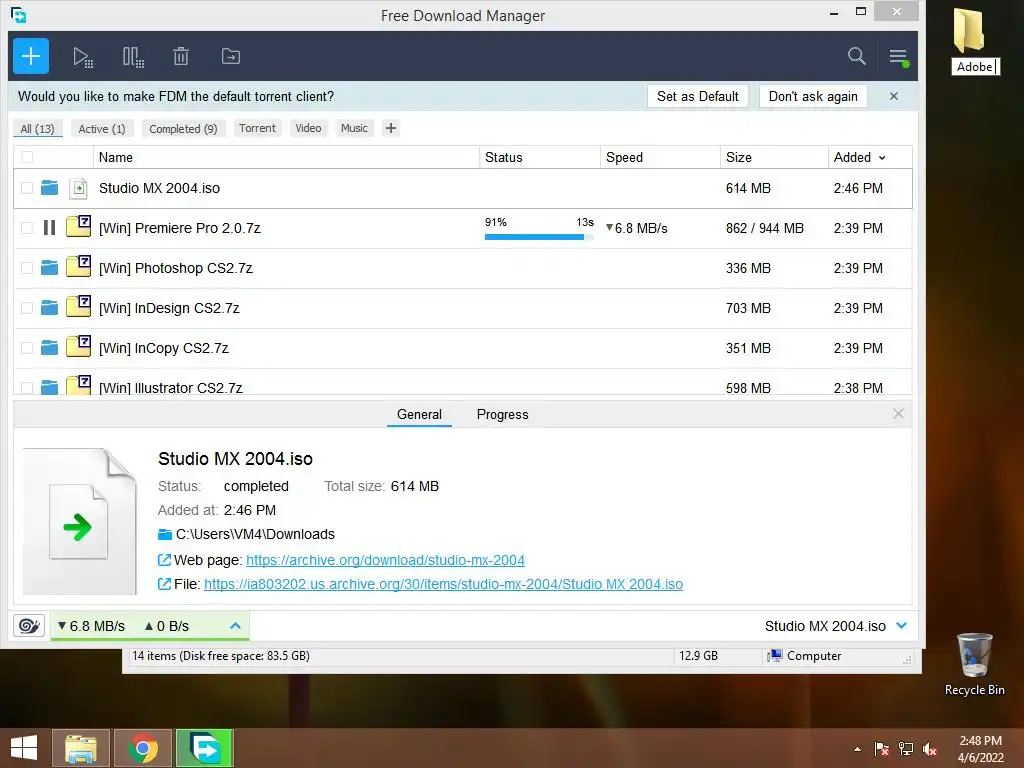The height and width of the screenshot is (768, 1024).
Task: Open the Studio MX 2004.iso file URL link
Action: [x=443, y=584]
